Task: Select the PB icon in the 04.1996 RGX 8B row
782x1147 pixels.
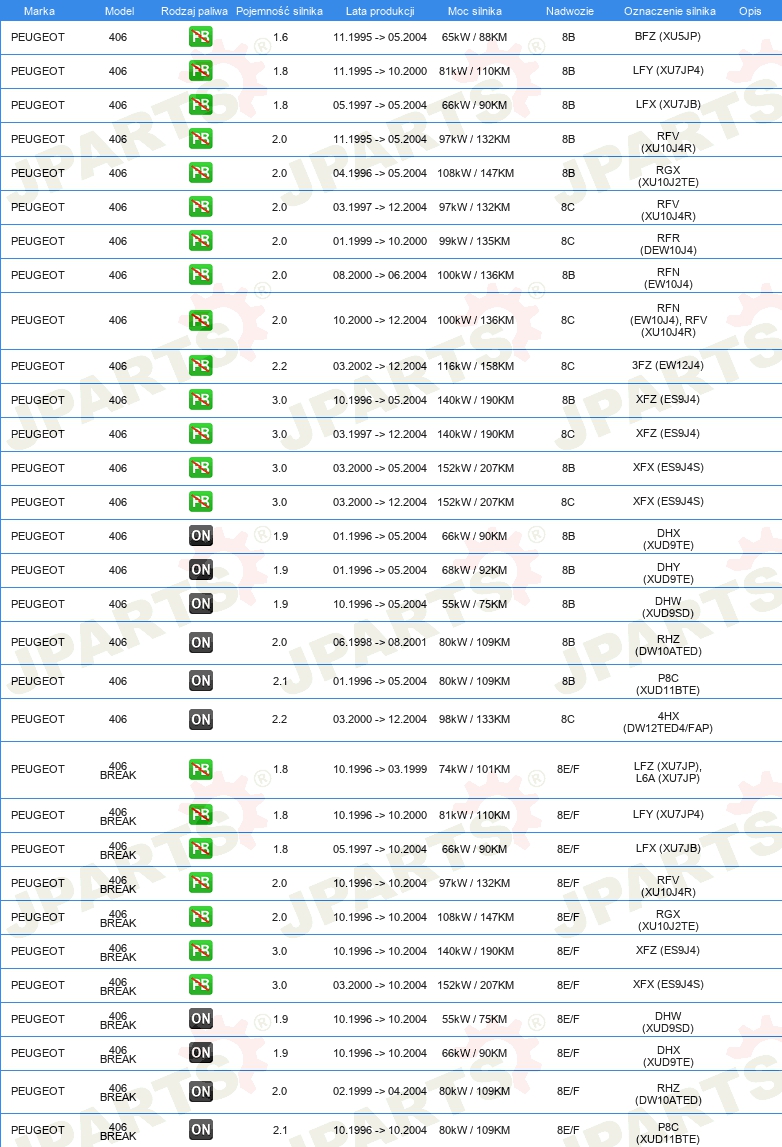Action: pyautogui.click(x=200, y=173)
